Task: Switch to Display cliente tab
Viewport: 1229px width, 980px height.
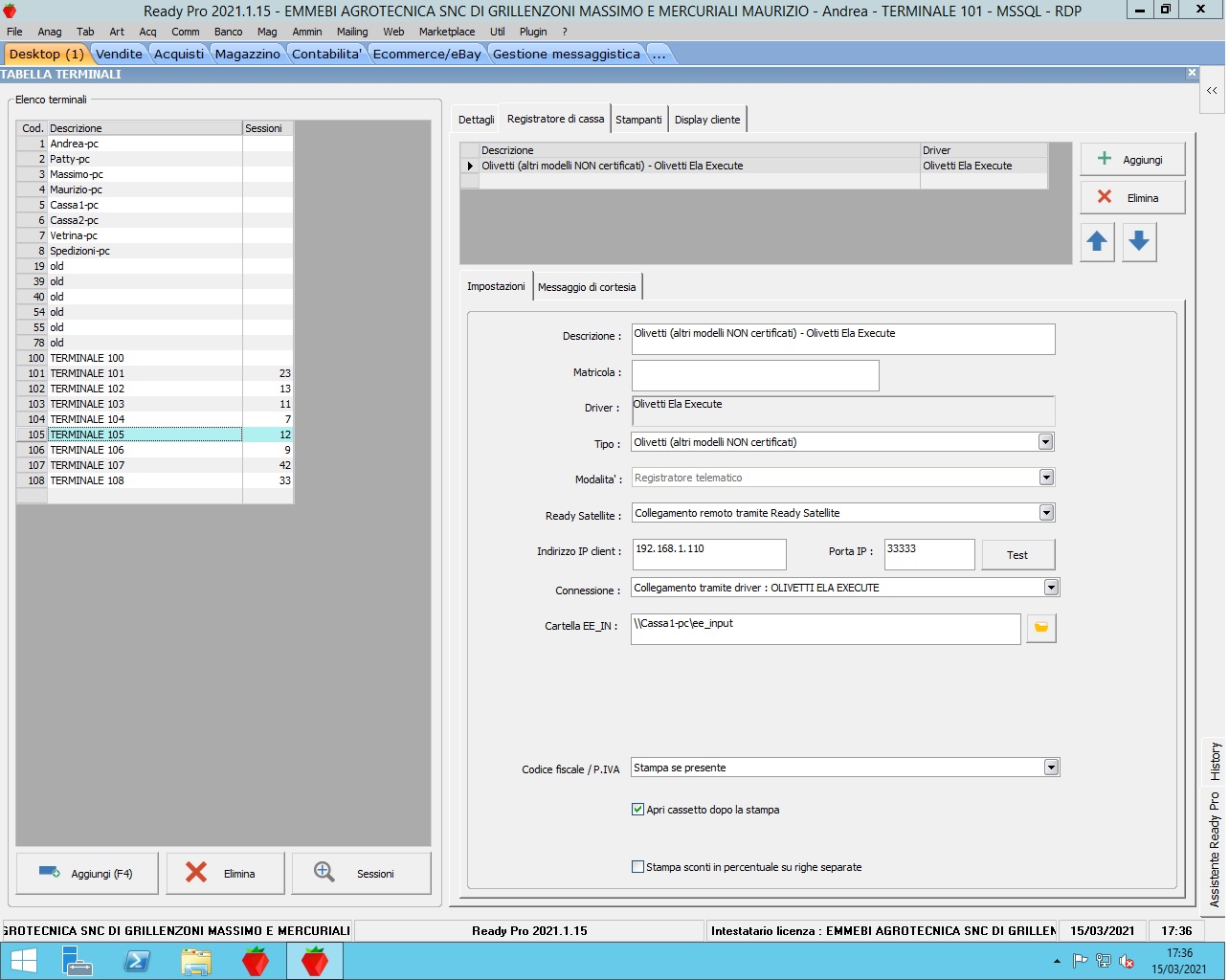Action: [x=707, y=120]
